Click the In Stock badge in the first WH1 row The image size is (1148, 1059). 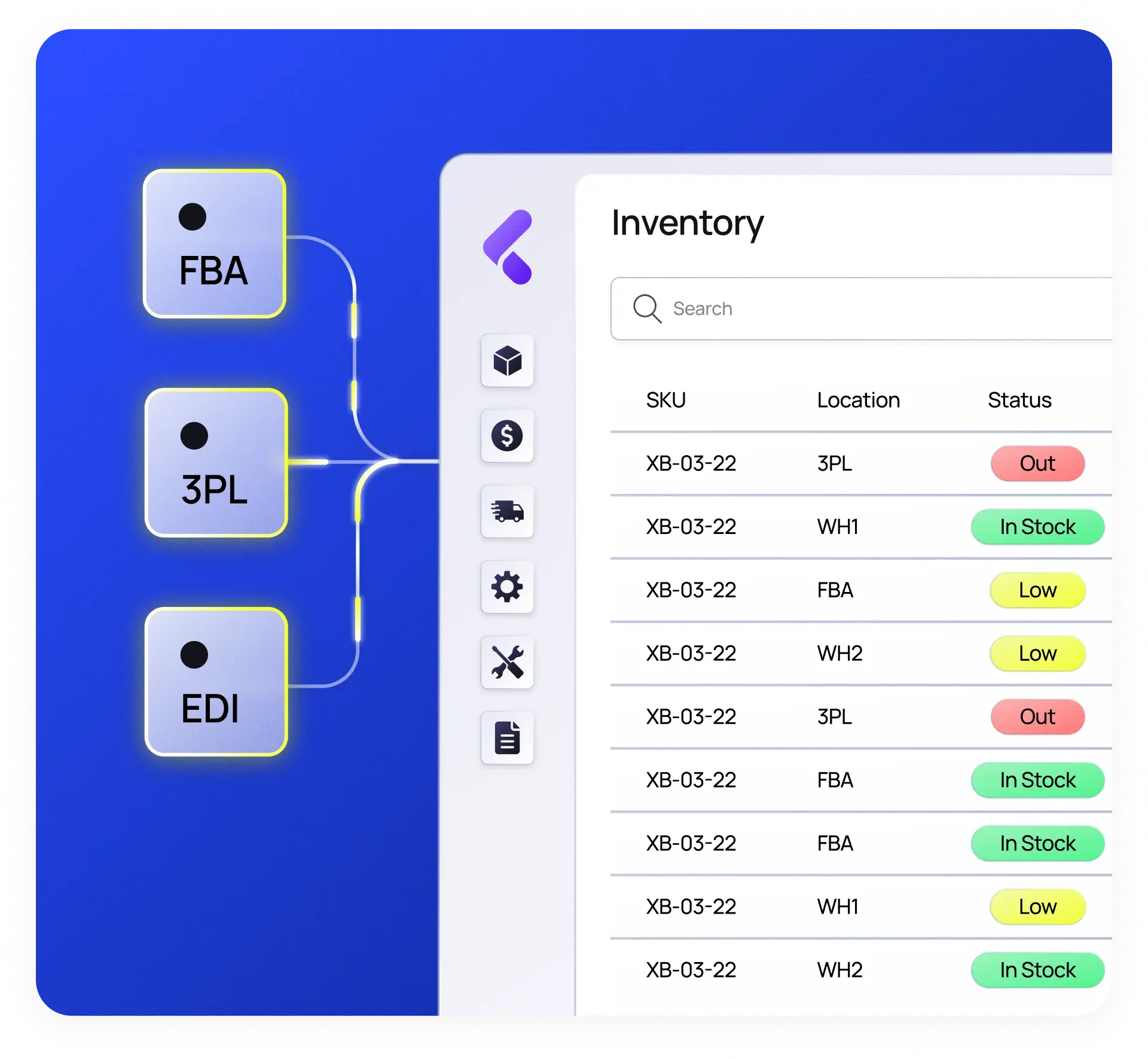click(x=1037, y=527)
